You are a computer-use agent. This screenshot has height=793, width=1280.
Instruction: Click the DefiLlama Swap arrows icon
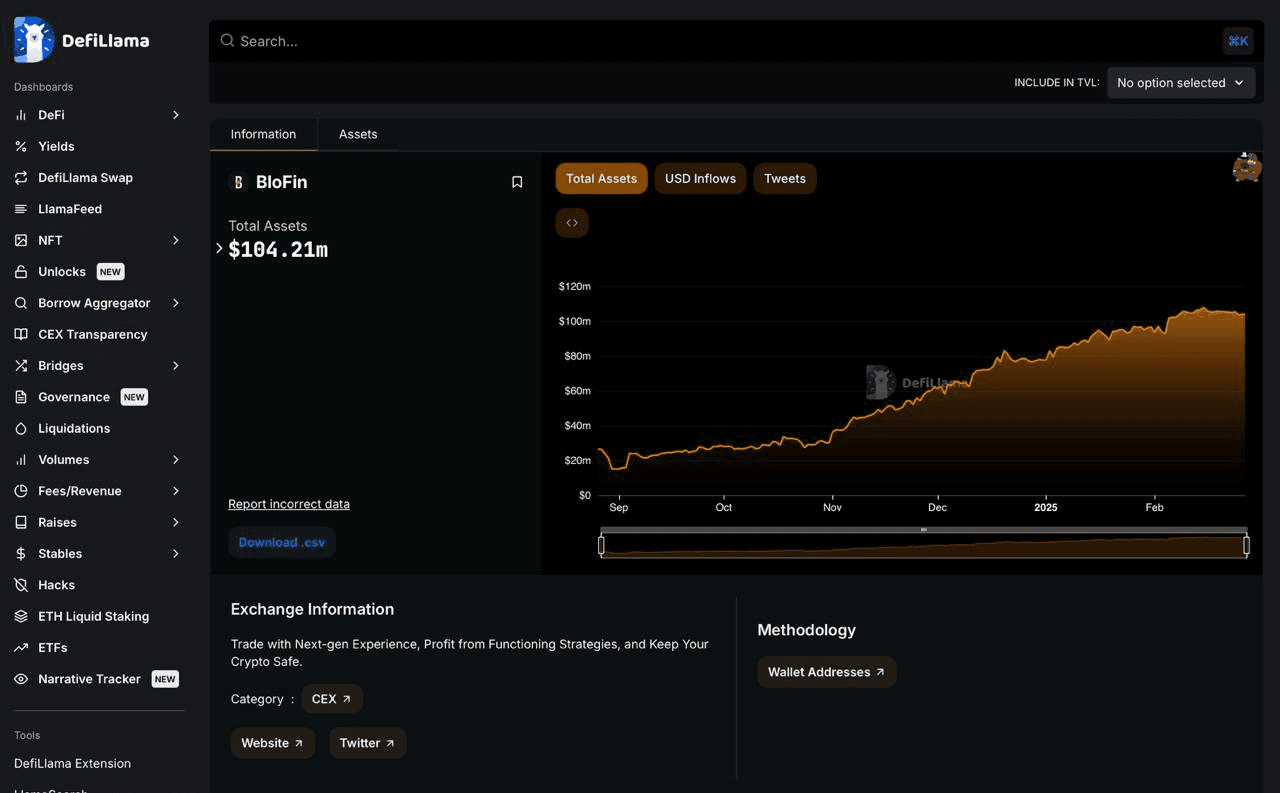[21, 178]
